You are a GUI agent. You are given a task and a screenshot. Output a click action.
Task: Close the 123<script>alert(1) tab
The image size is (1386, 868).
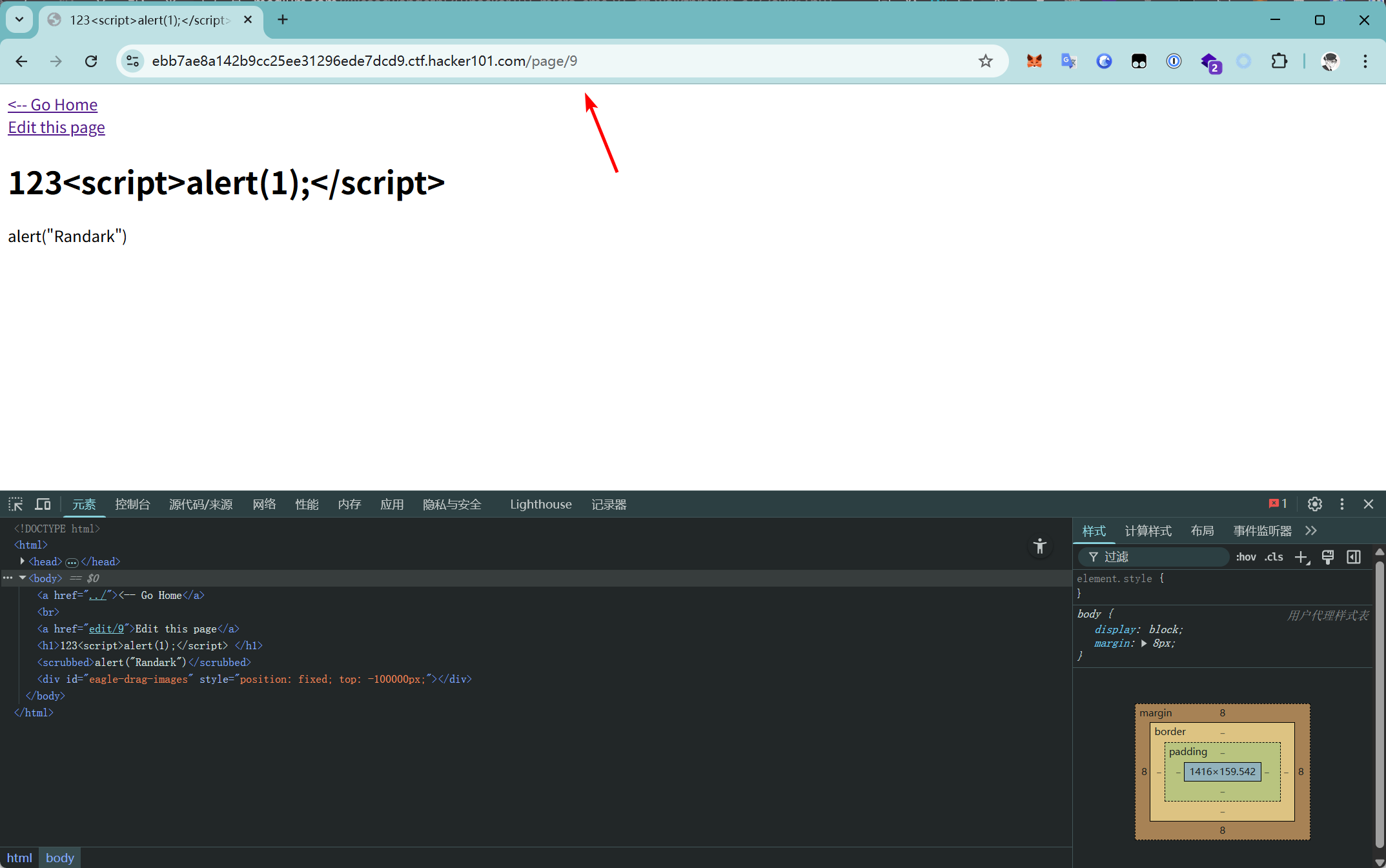coord(248,20)
